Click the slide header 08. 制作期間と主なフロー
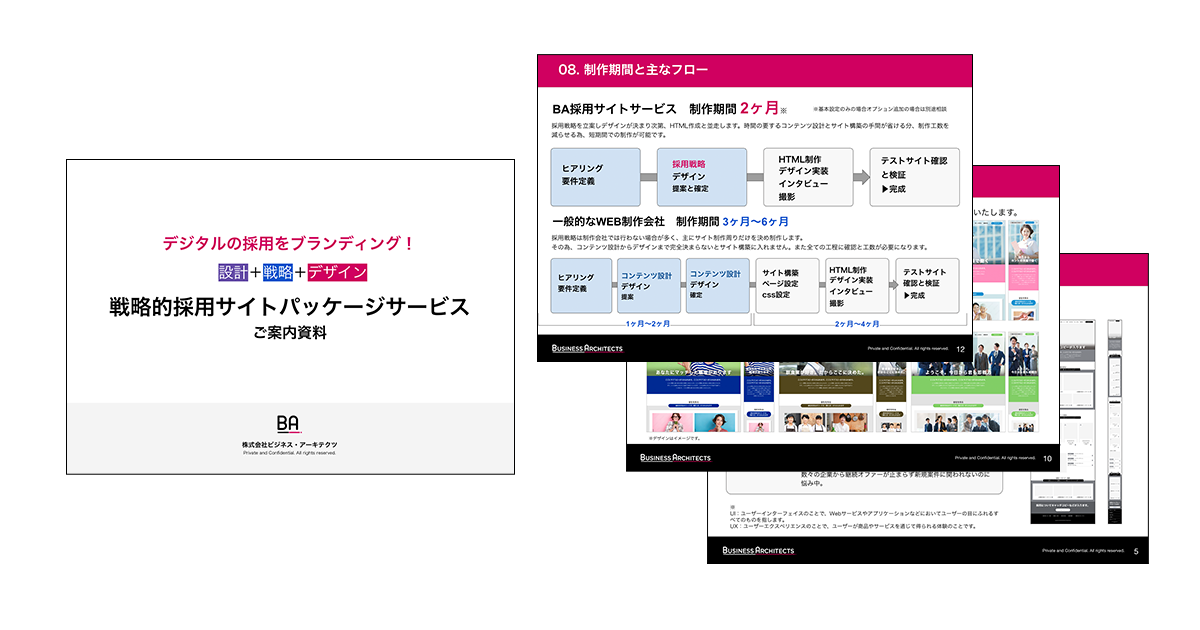The width and height of the screenshot is (1200, 630). [633, 69]
